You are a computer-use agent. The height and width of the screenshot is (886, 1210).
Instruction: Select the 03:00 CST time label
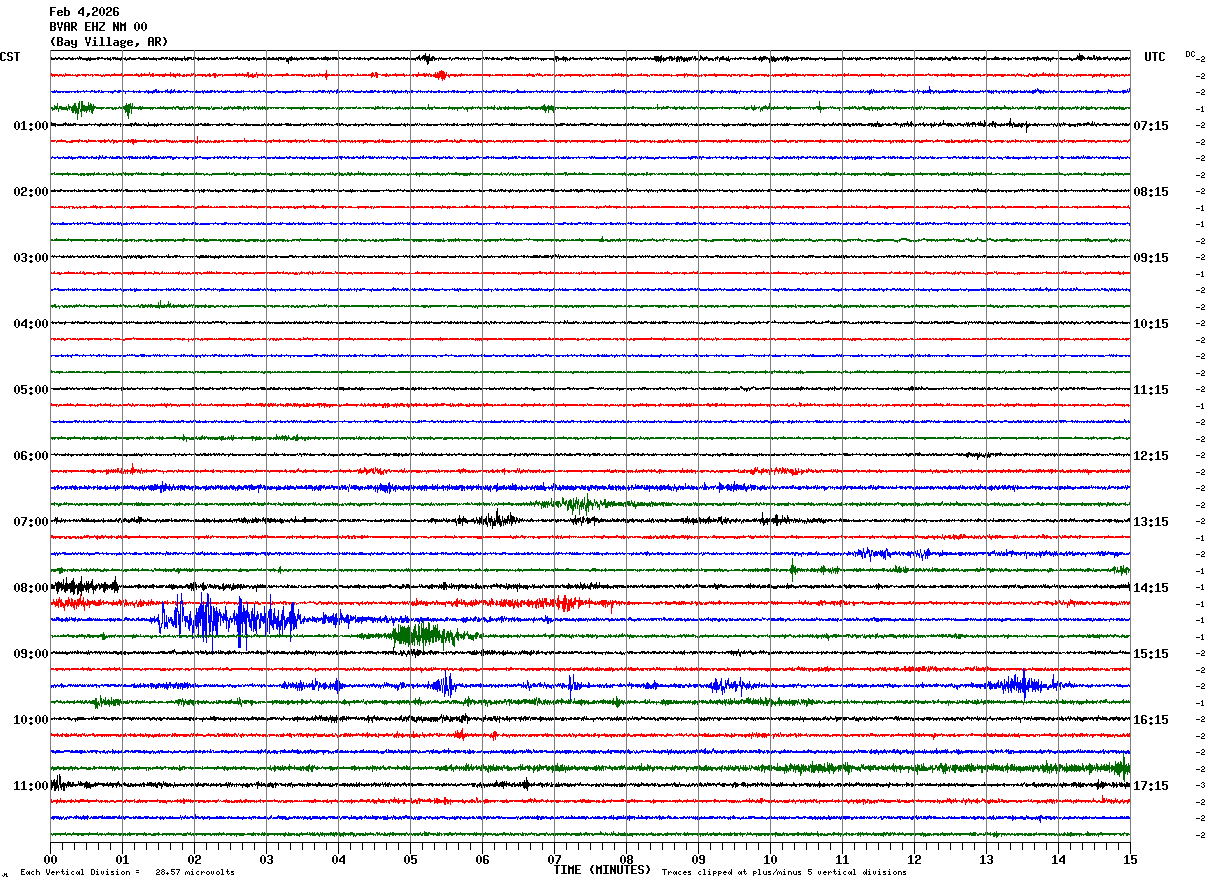30,258
